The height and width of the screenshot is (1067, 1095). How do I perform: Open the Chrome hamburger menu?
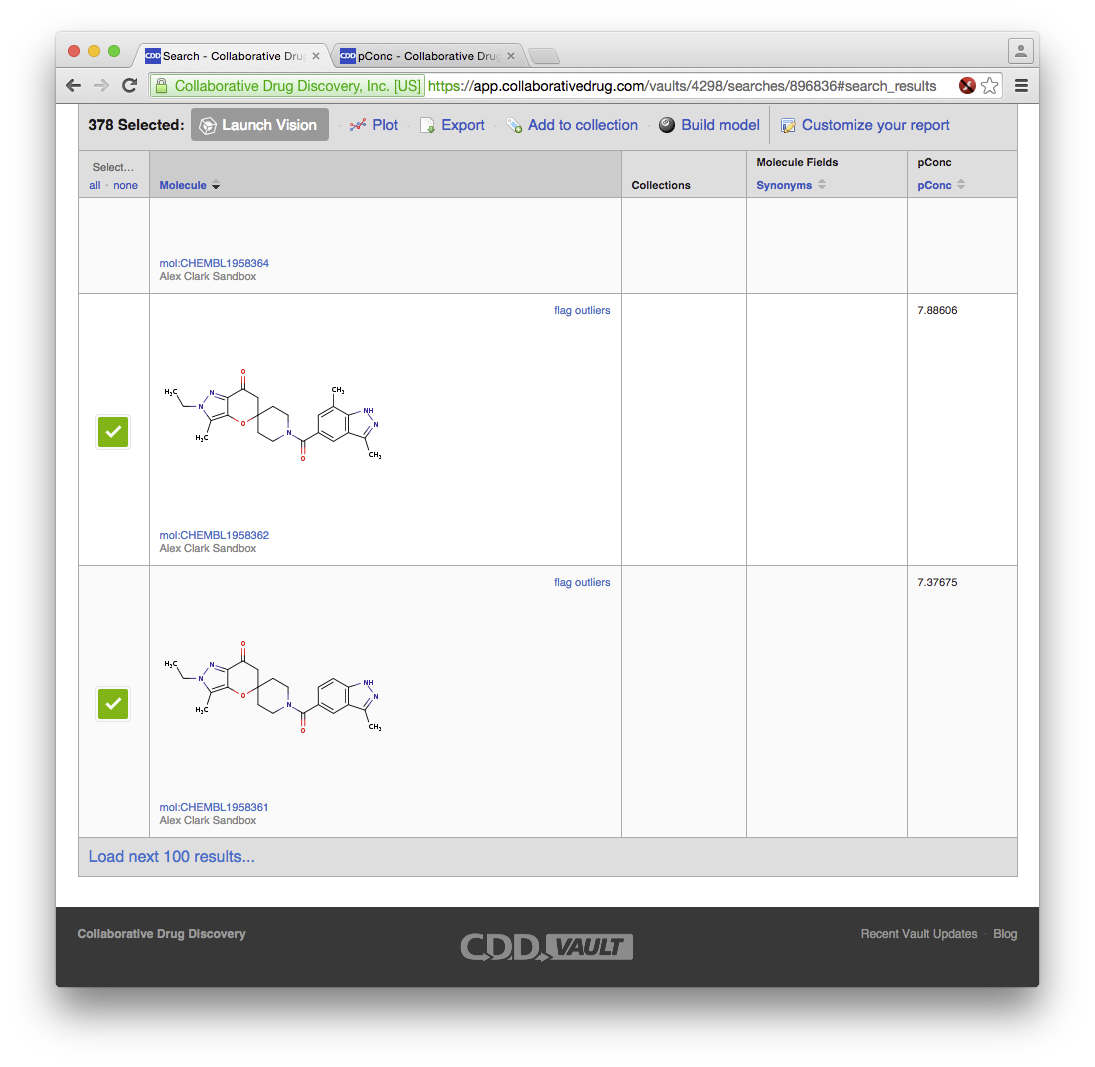click(1021, 86)
